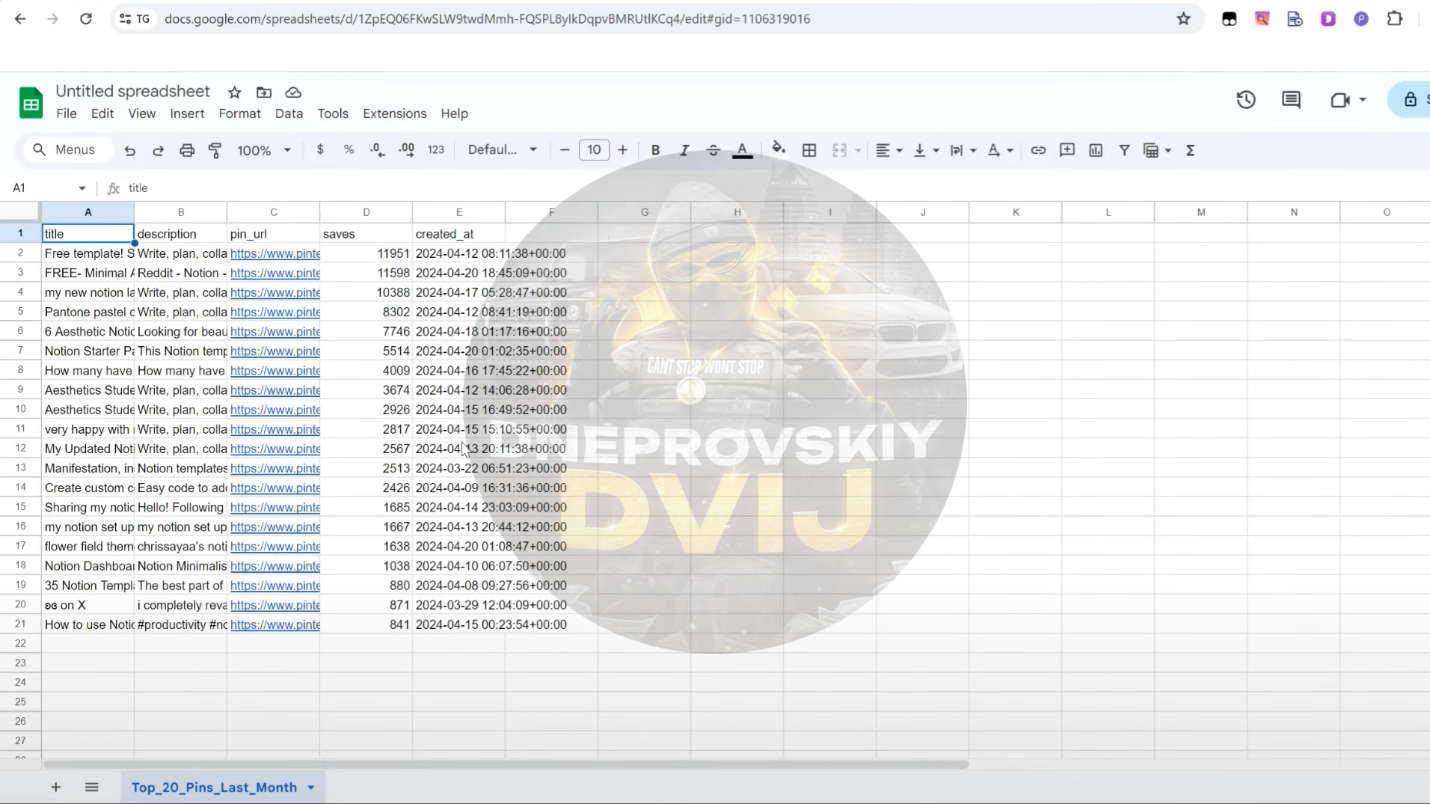Image resolution: width=1430 pixels, height=804 pixels.
Task: Open the View menu
Action: [142, 114]
